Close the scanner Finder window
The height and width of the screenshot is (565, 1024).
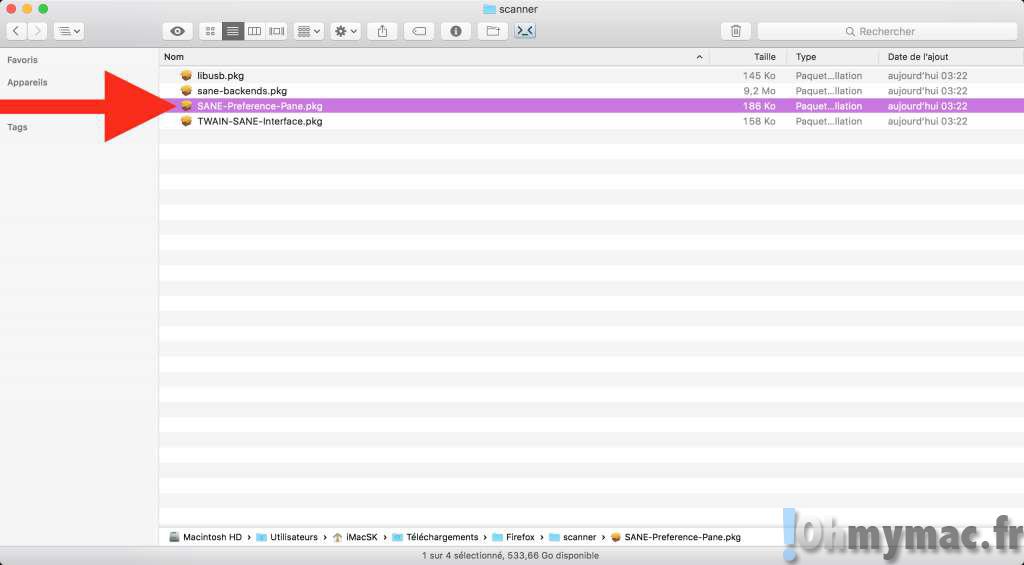(10, 8)
